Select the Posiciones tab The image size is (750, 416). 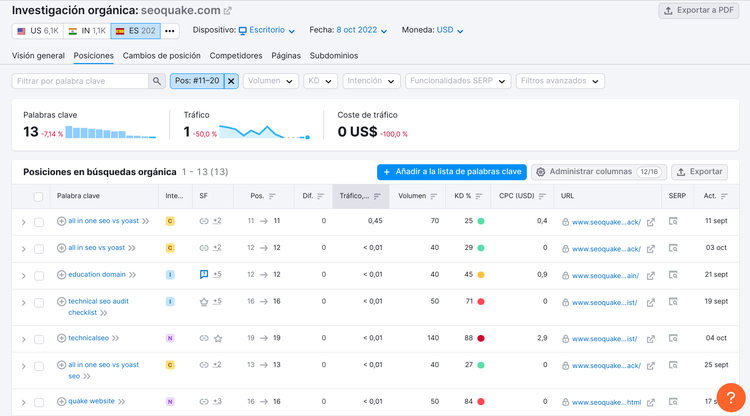[93, 56]
